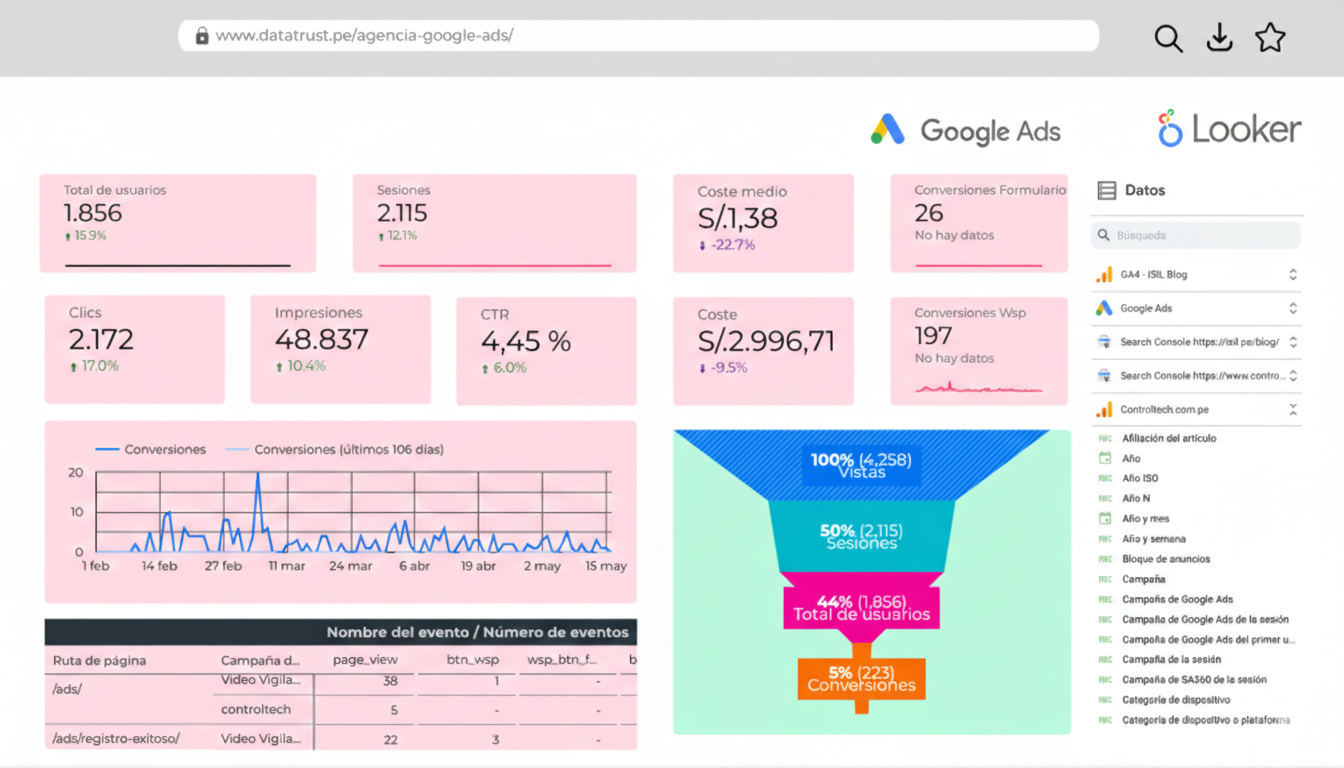The height and width of the screenshot is (768, 1344).
Task: Click the calendar icon beside Año y mes
Action: (1105, 519)
